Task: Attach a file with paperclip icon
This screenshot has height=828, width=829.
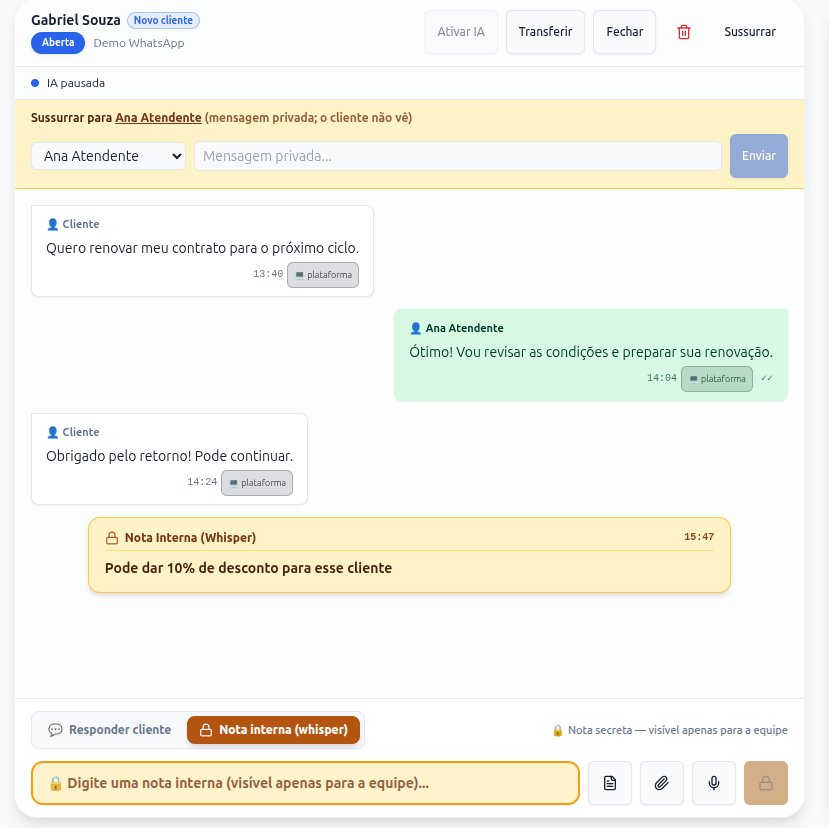Action: click(x=661, y=783)
